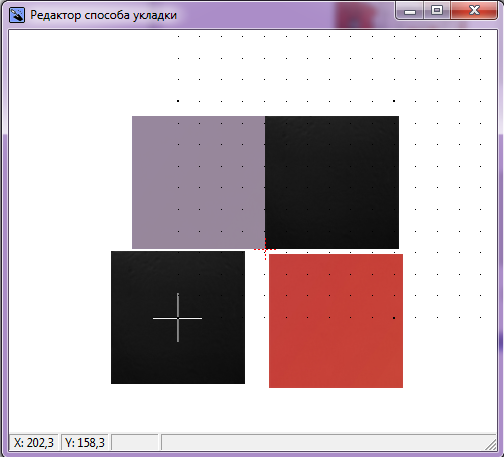Click the application icon in title bar
The width and height of the screenshot is (504, 457).
click(17, 15)
